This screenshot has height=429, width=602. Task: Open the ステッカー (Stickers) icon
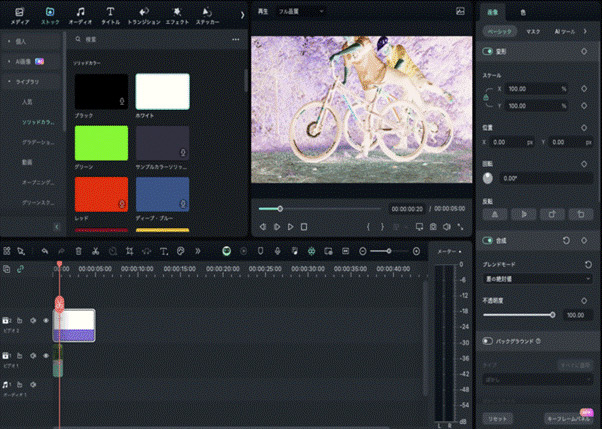pos(207,13)
